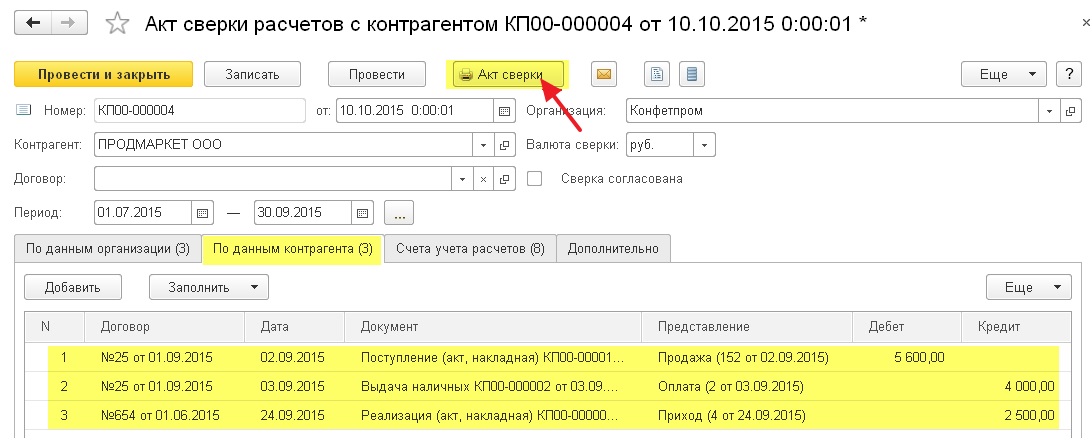Viewport: 1092px width, 444px height.
Task: Switch to По данным контрагента tab
Action: (x=292, y=248)
